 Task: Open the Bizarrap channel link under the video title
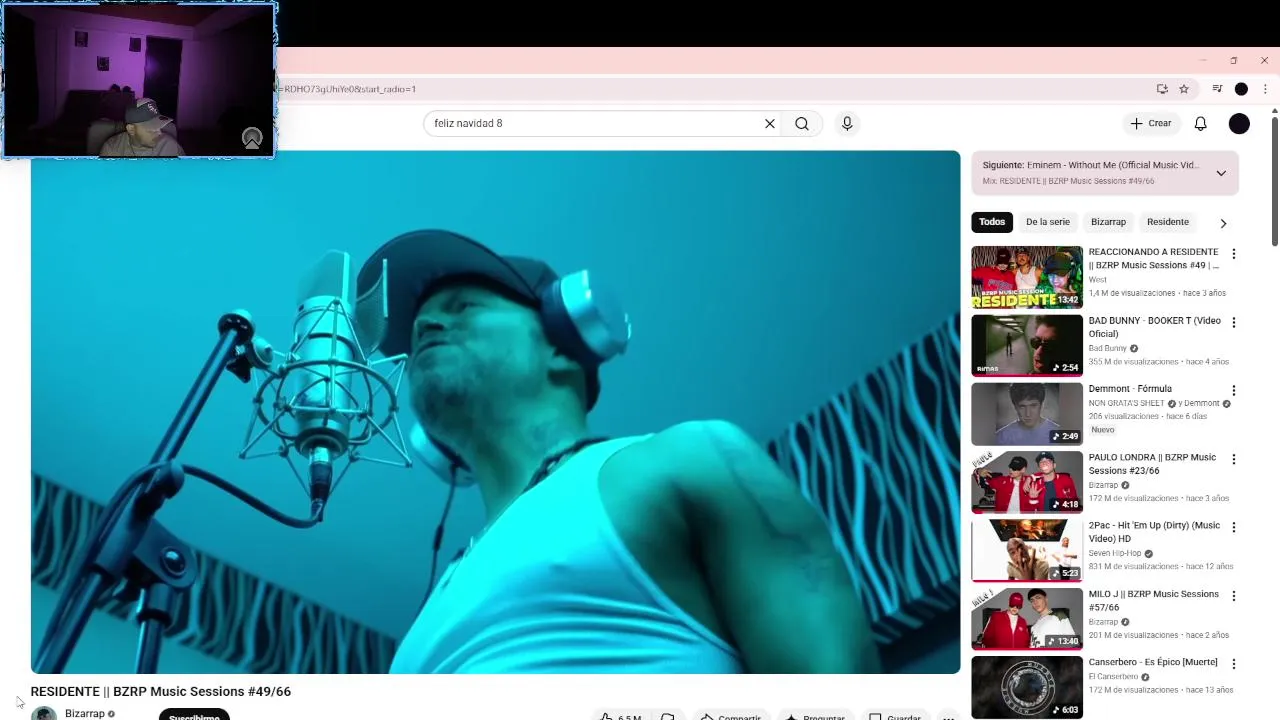point(85,713)
